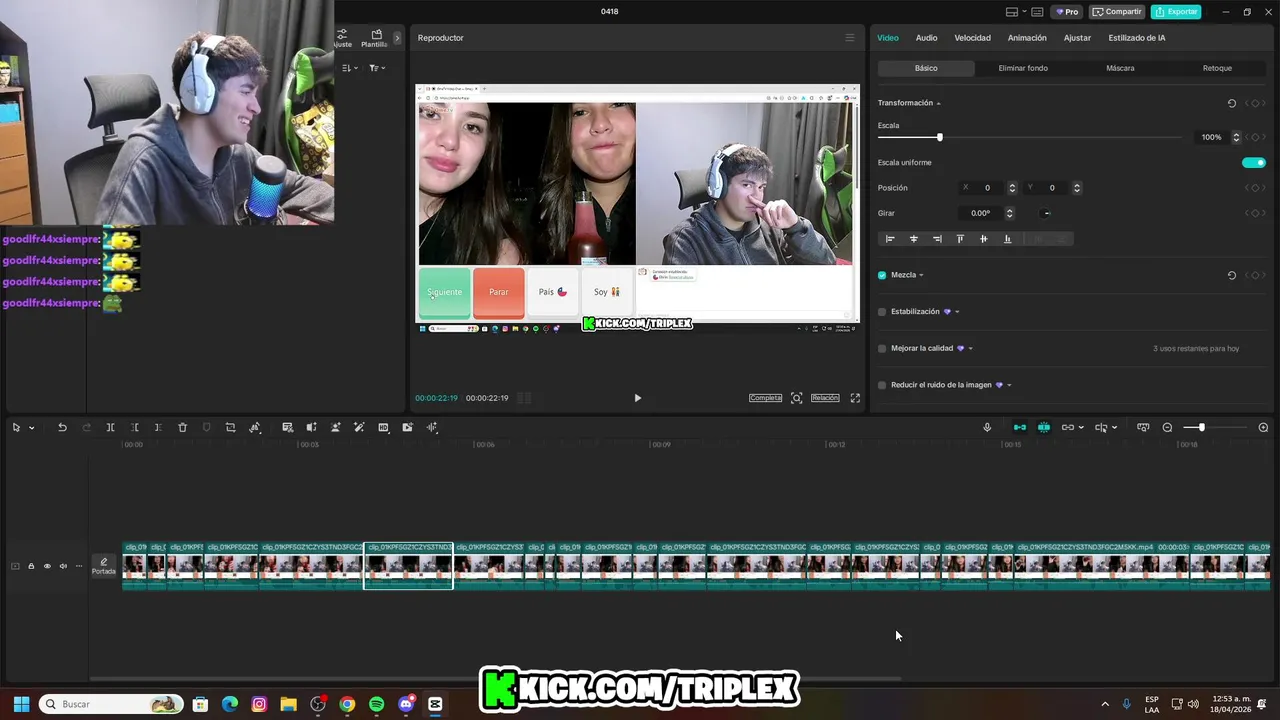Click the Pro upgrade button
This screenshot has width=1280, height=720.
pyautogui.click(x=1066, y=12)
